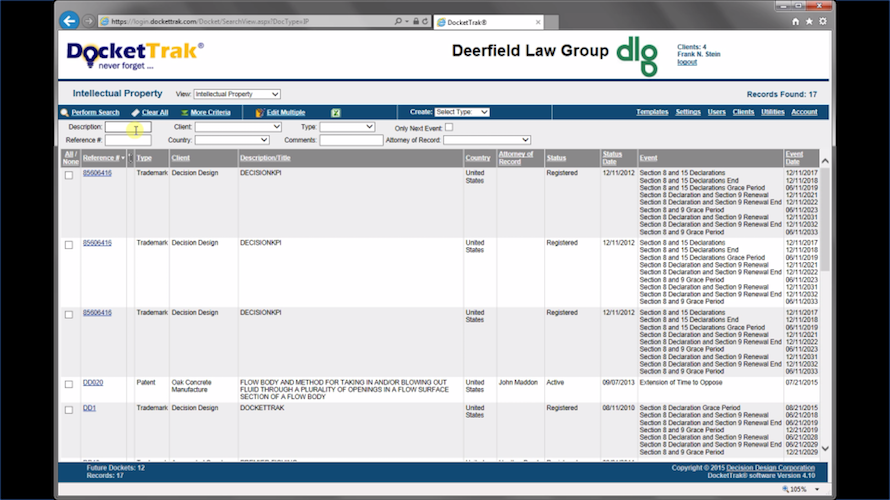890x500 pixels.
Task: Close the DocketTrak browser tab
Action: [538, 22]
